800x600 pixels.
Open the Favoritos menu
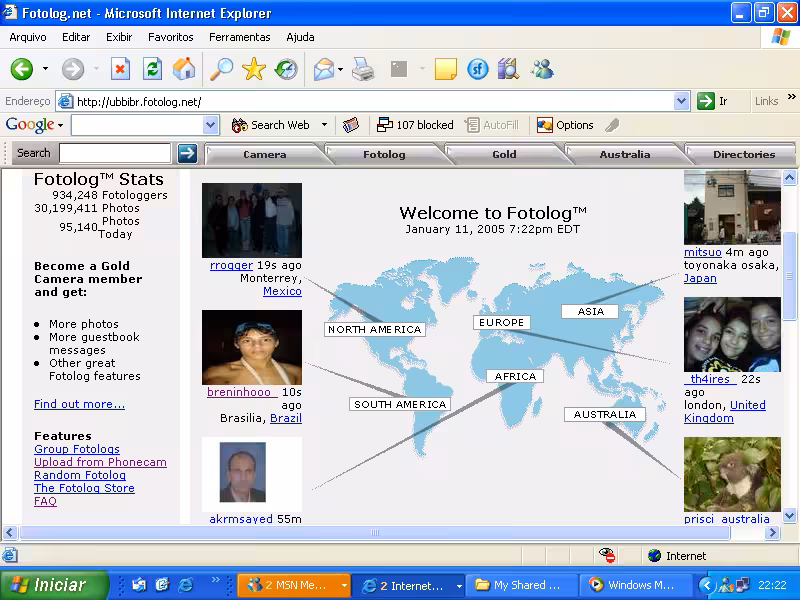pos(170,37)
